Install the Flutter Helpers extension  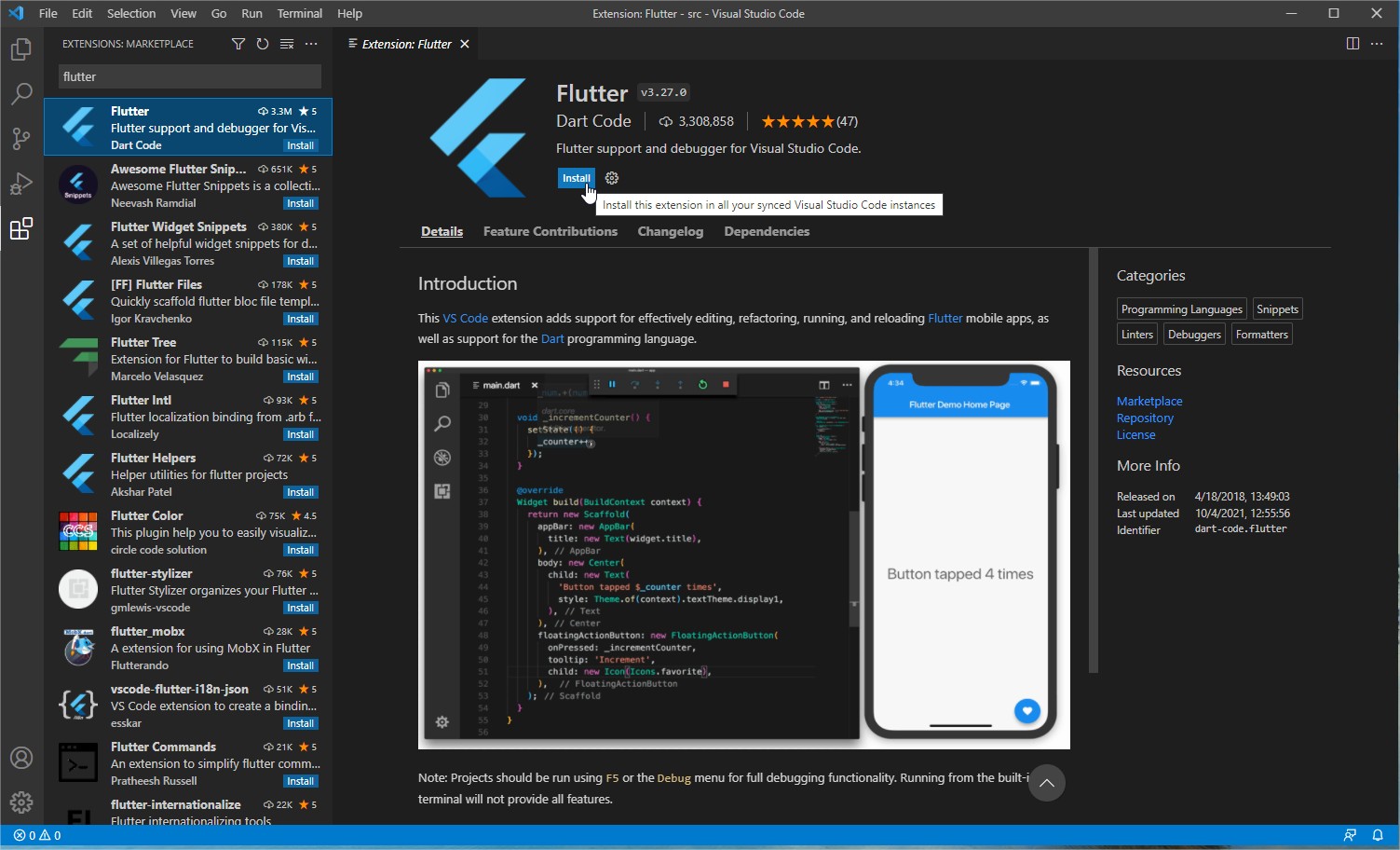300,492
